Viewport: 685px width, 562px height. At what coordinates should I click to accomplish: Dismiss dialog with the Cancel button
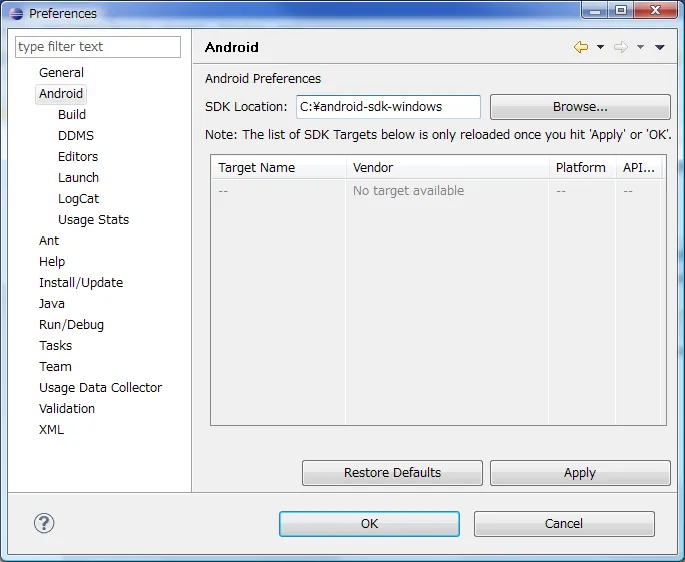pos(564,524)
